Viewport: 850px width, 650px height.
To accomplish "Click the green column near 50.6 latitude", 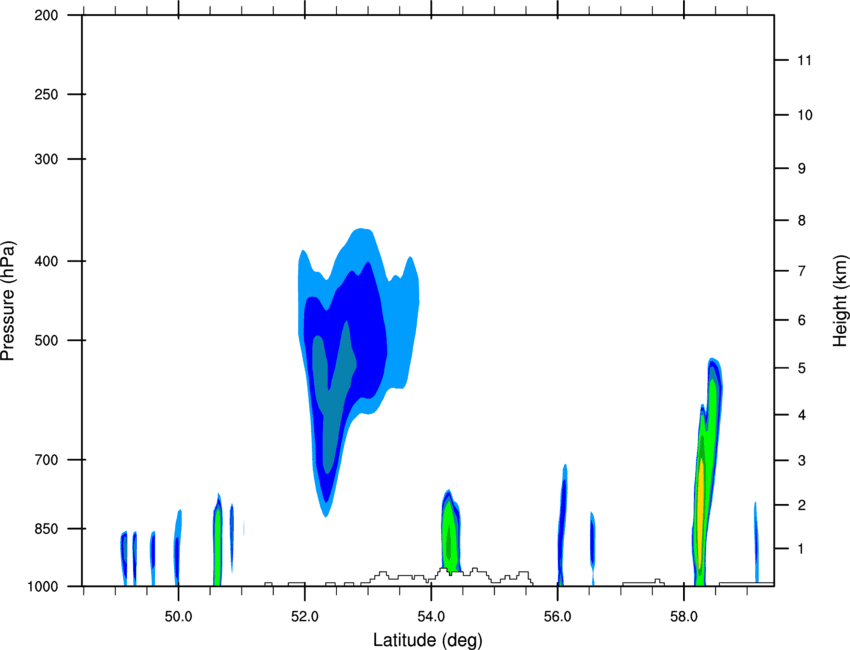I will (x=217, y=542).
